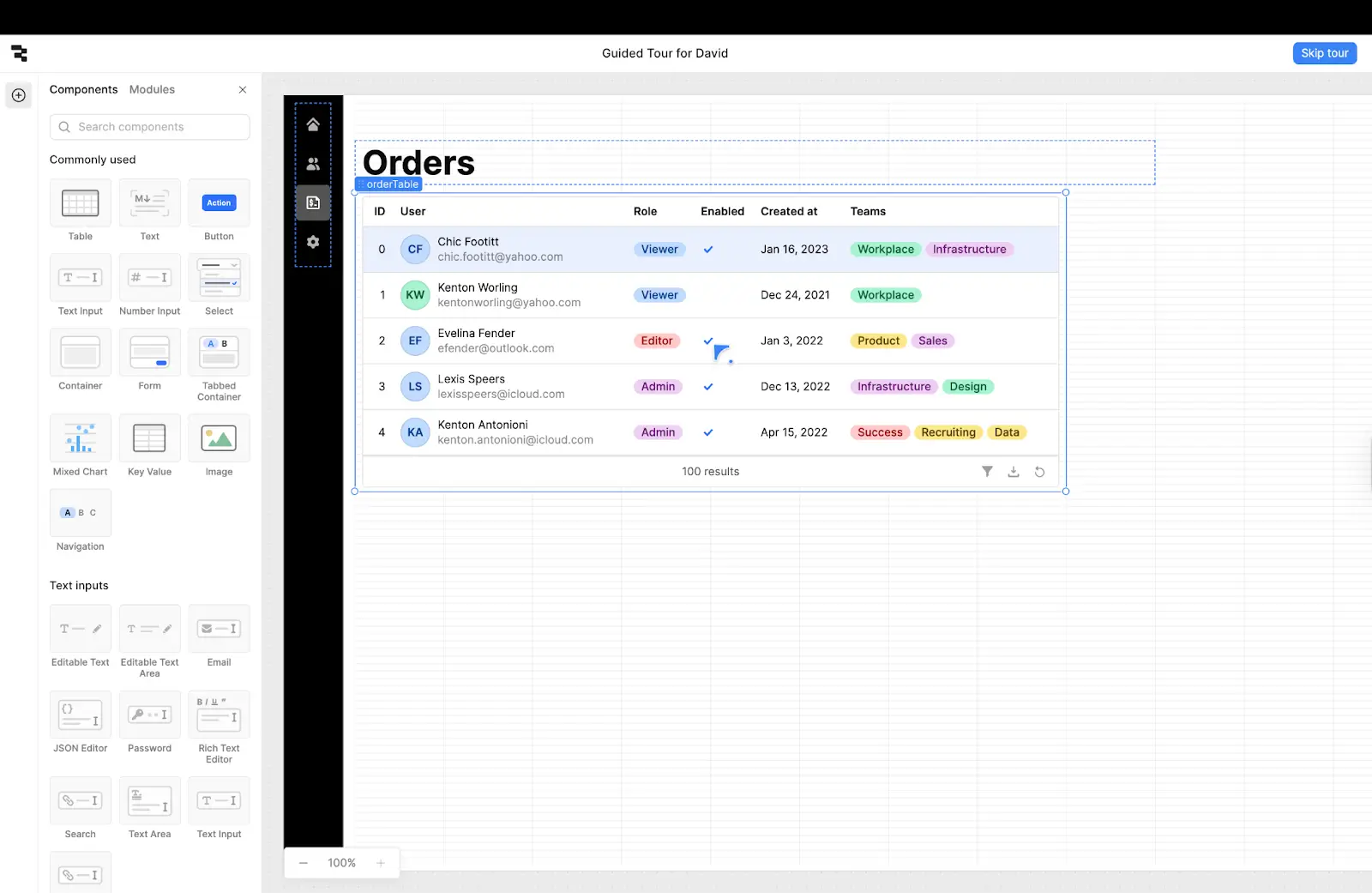1372x893 pixels.
Task: Close the Components panel
Action: [243, 89]
